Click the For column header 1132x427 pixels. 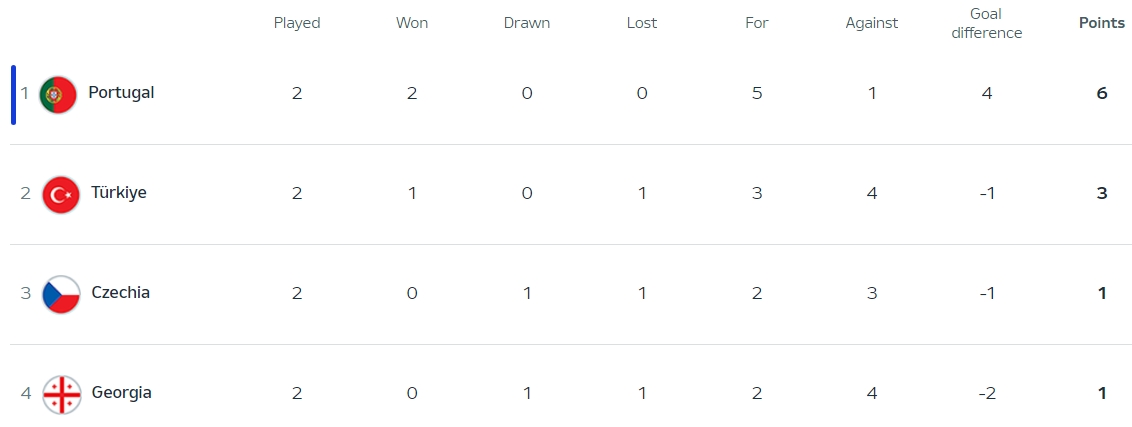coord(757,23)
